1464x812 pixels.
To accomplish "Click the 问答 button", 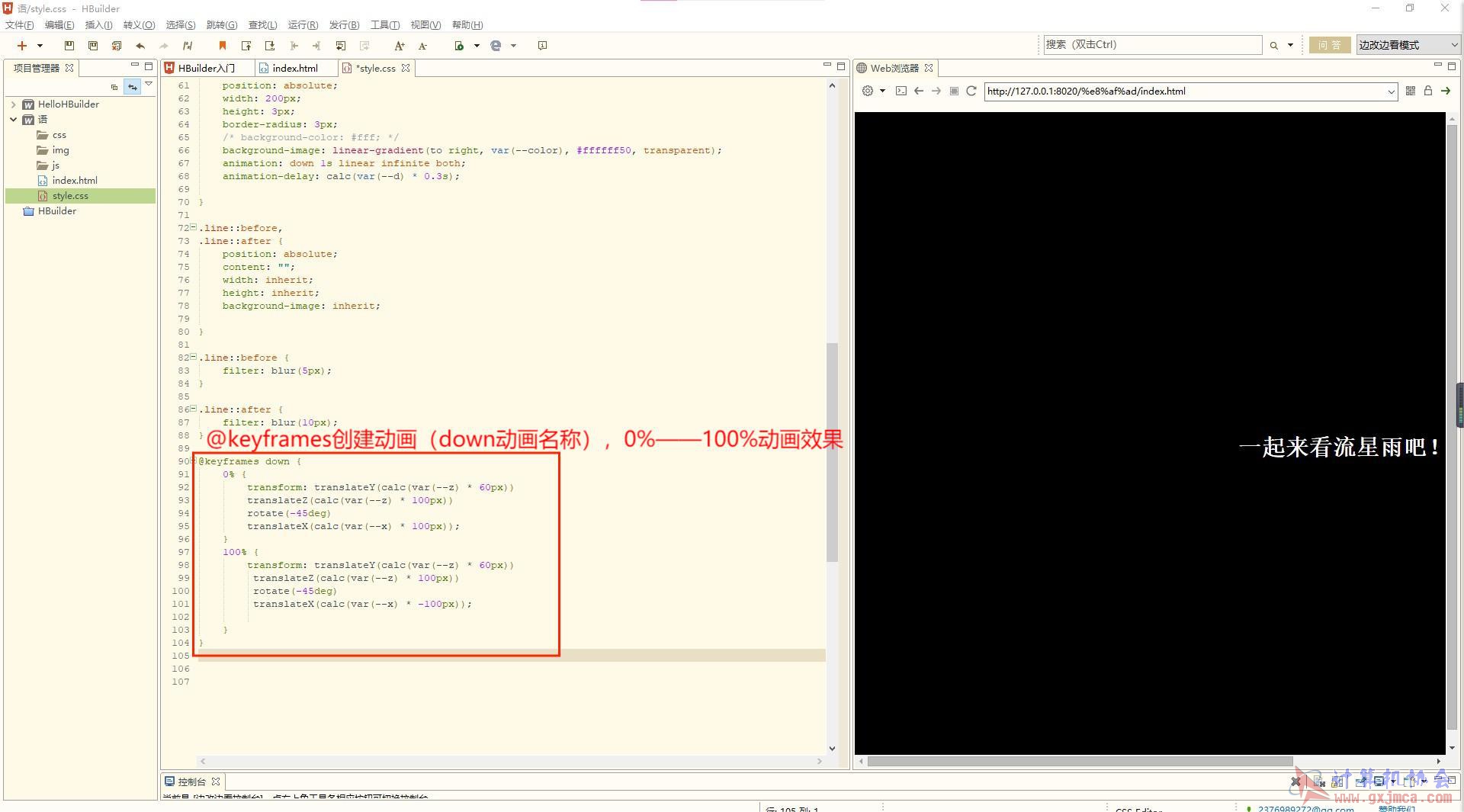I will [1329, 45].
